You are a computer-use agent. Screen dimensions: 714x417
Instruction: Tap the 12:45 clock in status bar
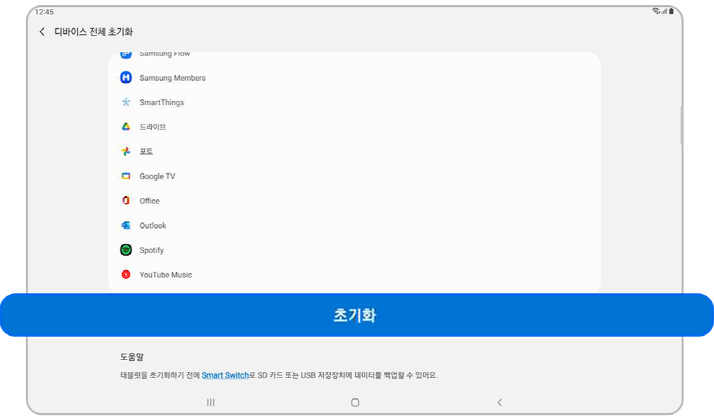pyautogui.click(x=44, y=12)
